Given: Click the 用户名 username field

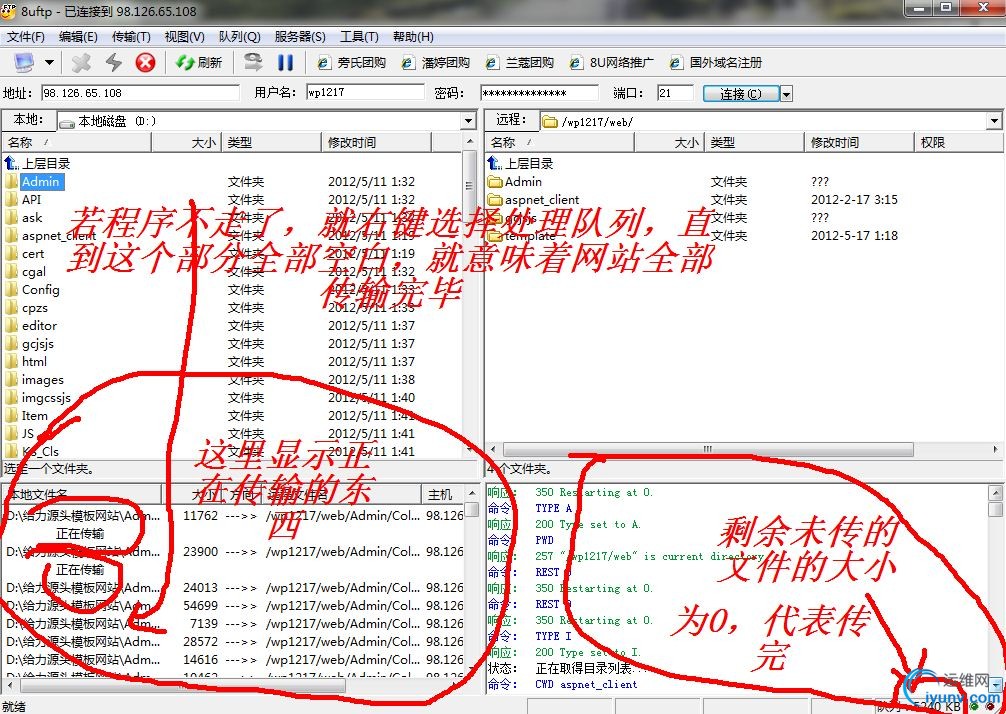Looking at the screenshot, I should coord(365,92).
